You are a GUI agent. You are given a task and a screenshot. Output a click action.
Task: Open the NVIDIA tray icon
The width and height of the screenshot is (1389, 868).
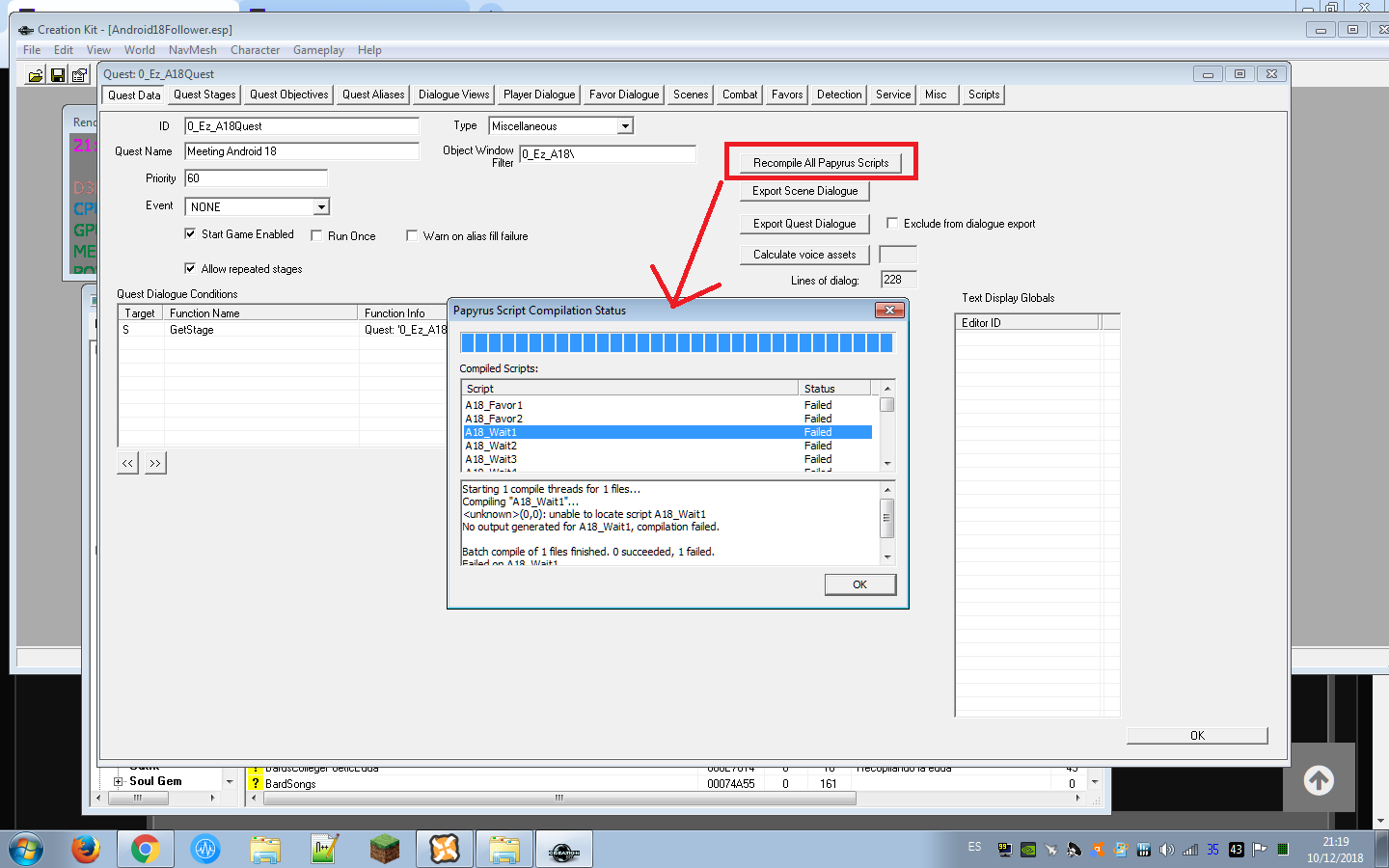tap(1028, 850)
